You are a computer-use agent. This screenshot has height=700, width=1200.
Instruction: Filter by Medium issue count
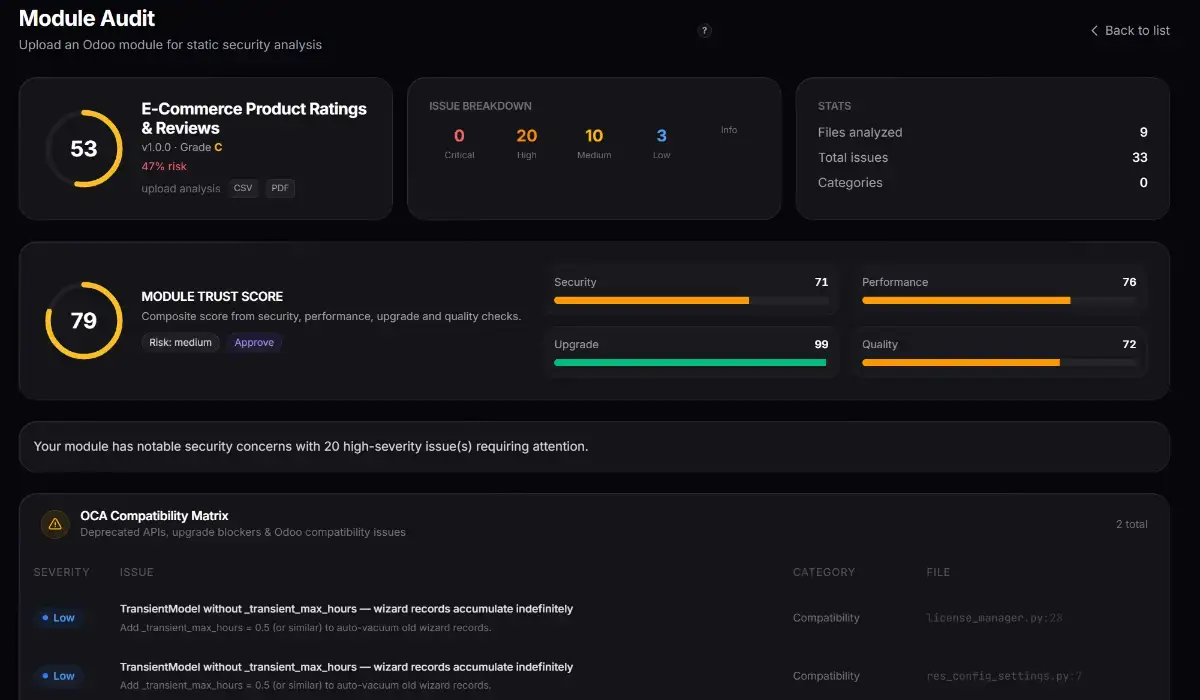594,141
